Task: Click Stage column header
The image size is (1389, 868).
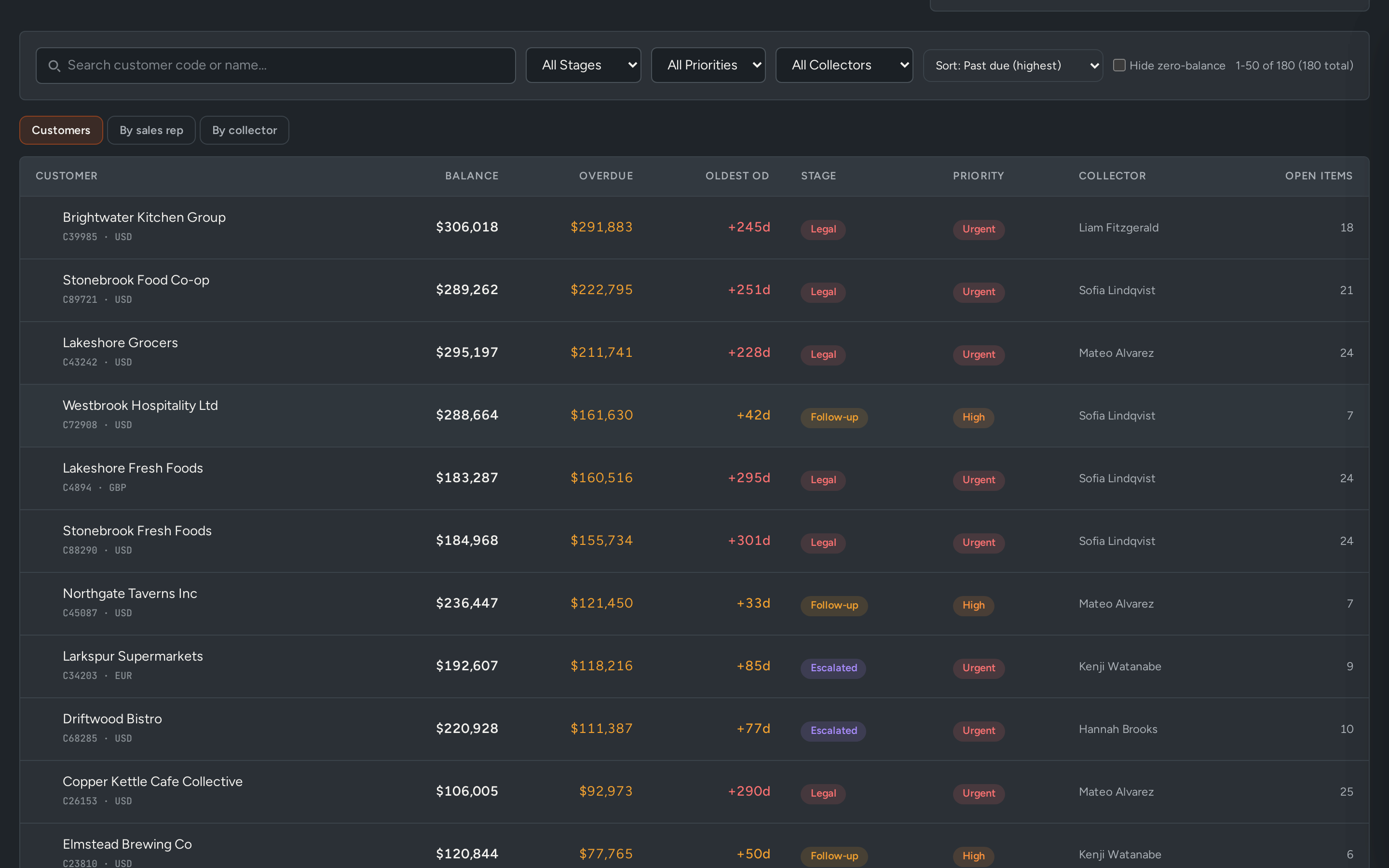Action: click(818, 176)
